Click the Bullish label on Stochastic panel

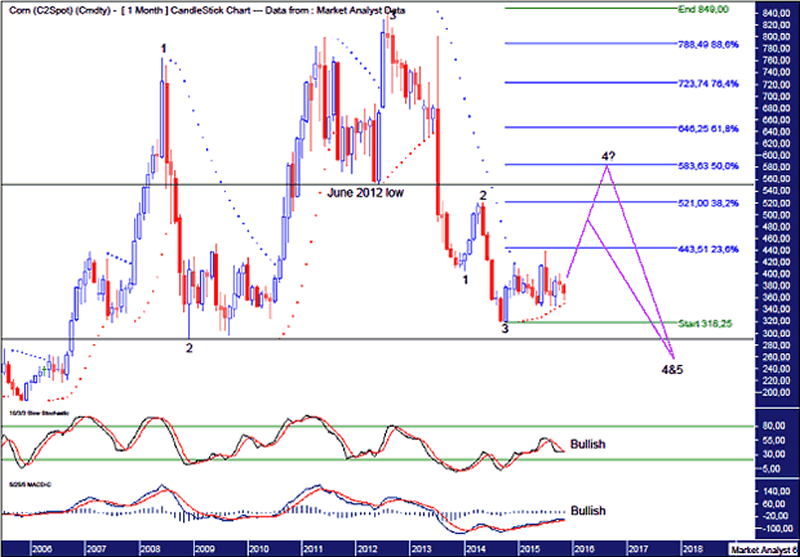coord(588,443)
